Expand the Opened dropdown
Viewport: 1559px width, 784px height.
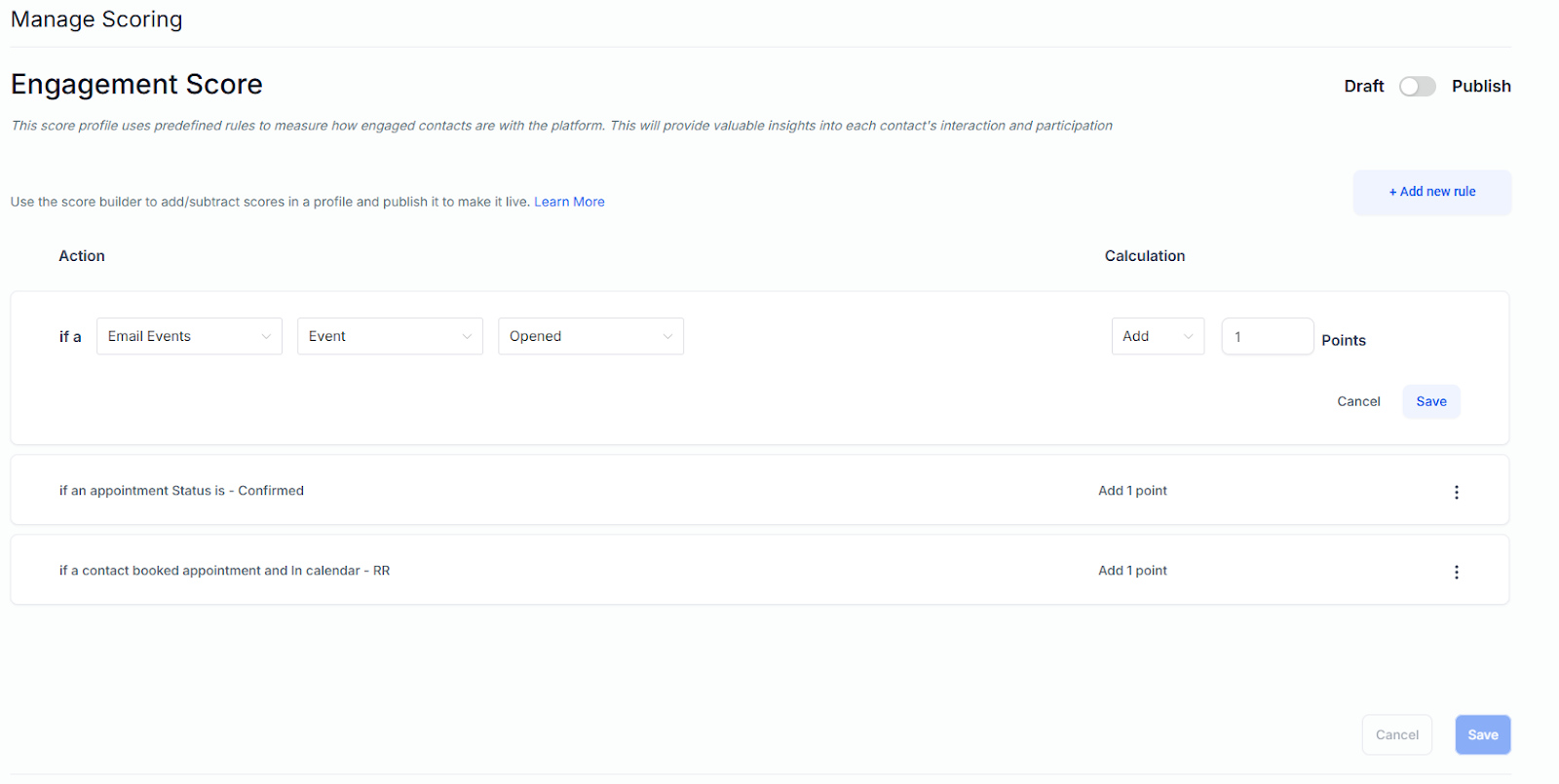[x=590, y=336]
